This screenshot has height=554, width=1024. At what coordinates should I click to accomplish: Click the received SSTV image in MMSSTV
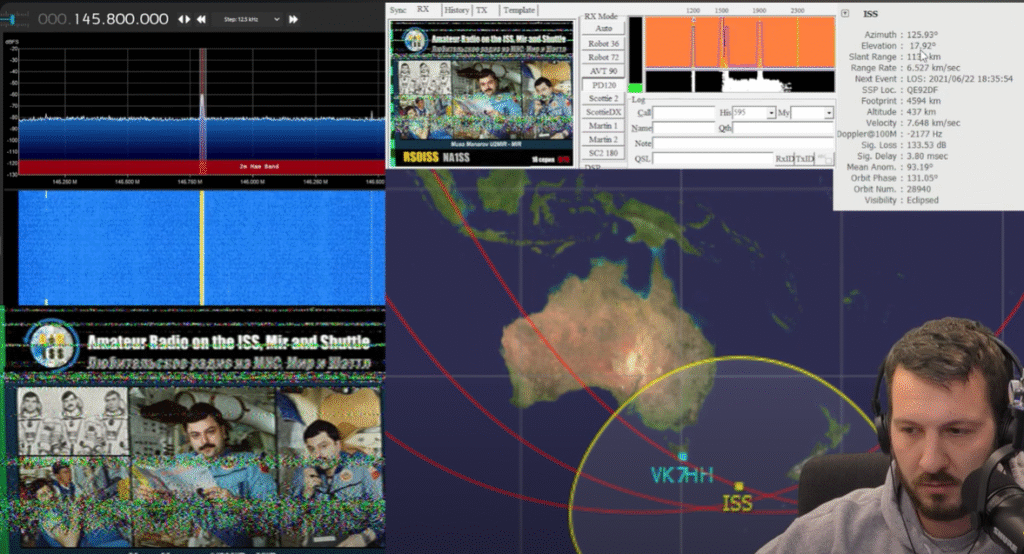(x=481, y=93)
